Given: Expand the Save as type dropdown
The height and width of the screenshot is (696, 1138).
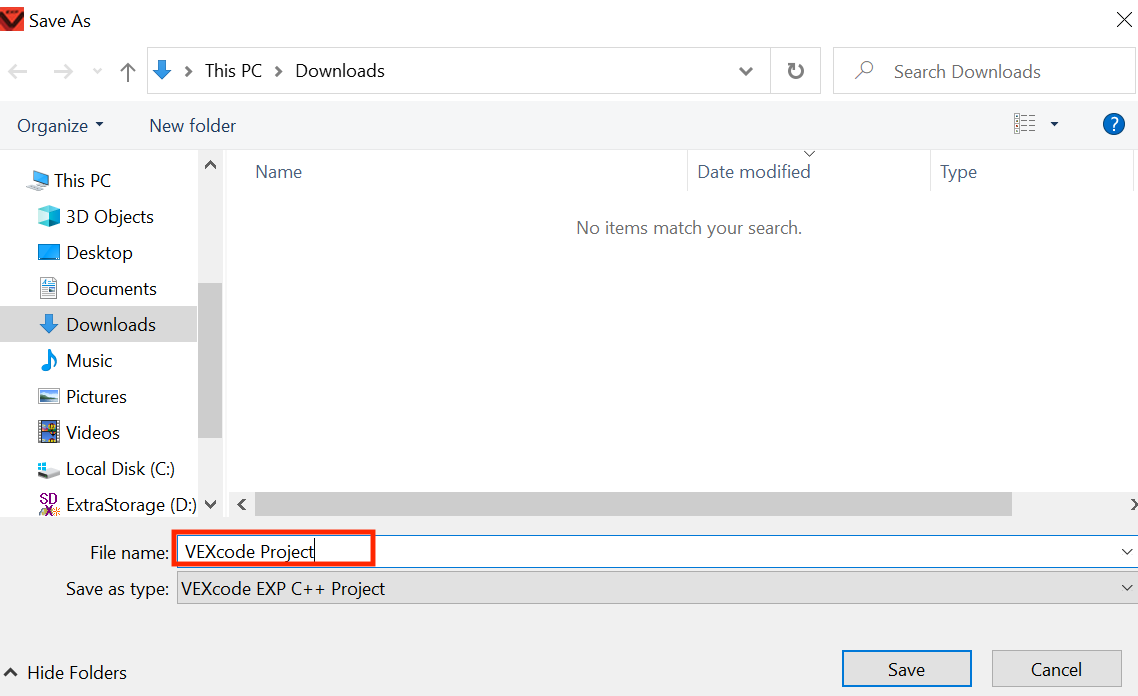Looking at the screenshot, I should click(1126, 588).
